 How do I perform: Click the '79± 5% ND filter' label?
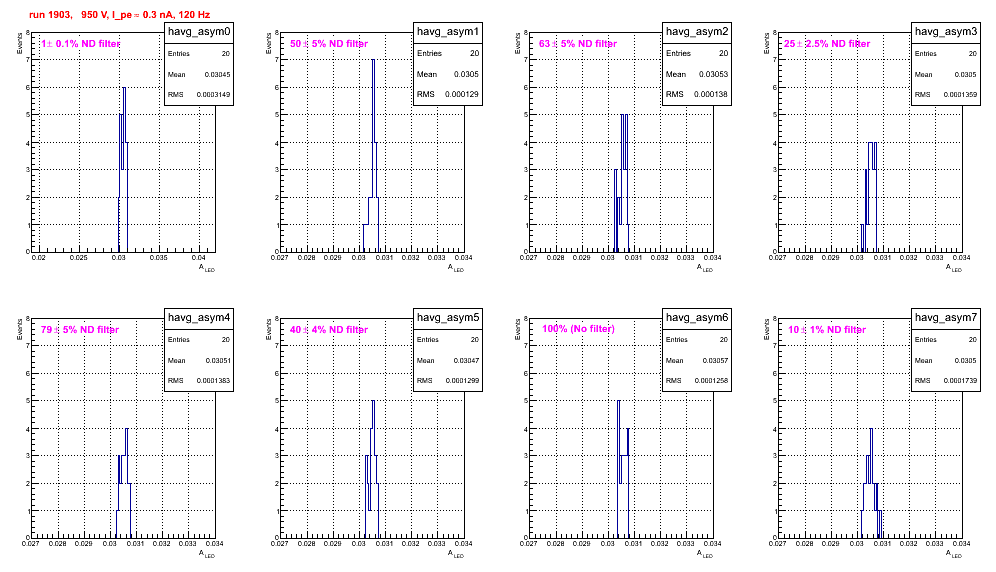coord(80,330)
